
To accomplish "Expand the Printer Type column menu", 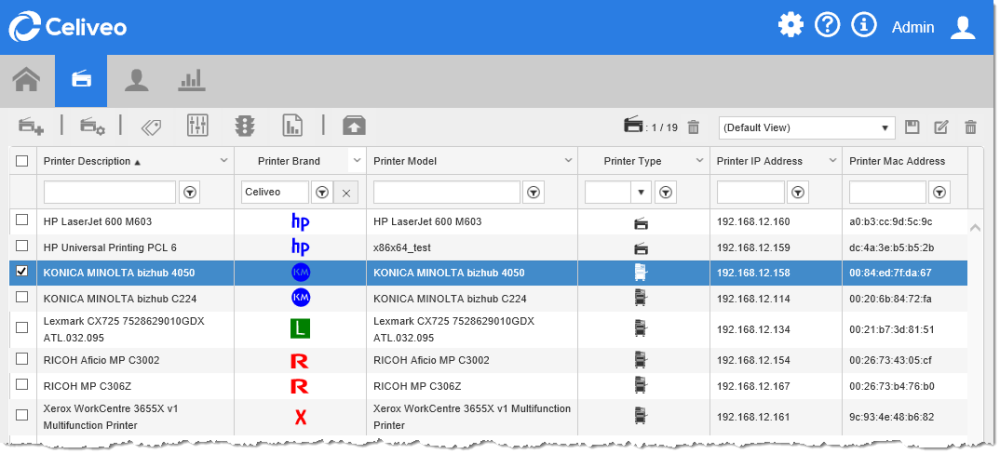I will pos(700,161).
